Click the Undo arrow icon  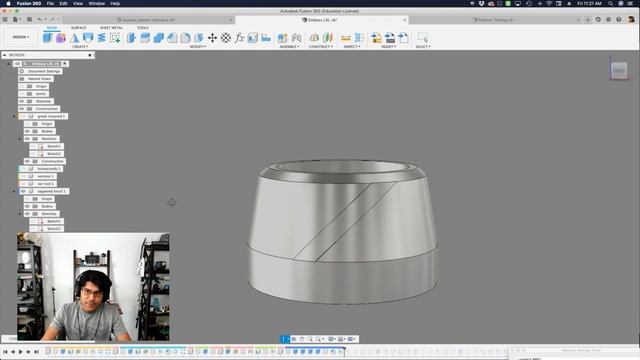click(40, 20)
